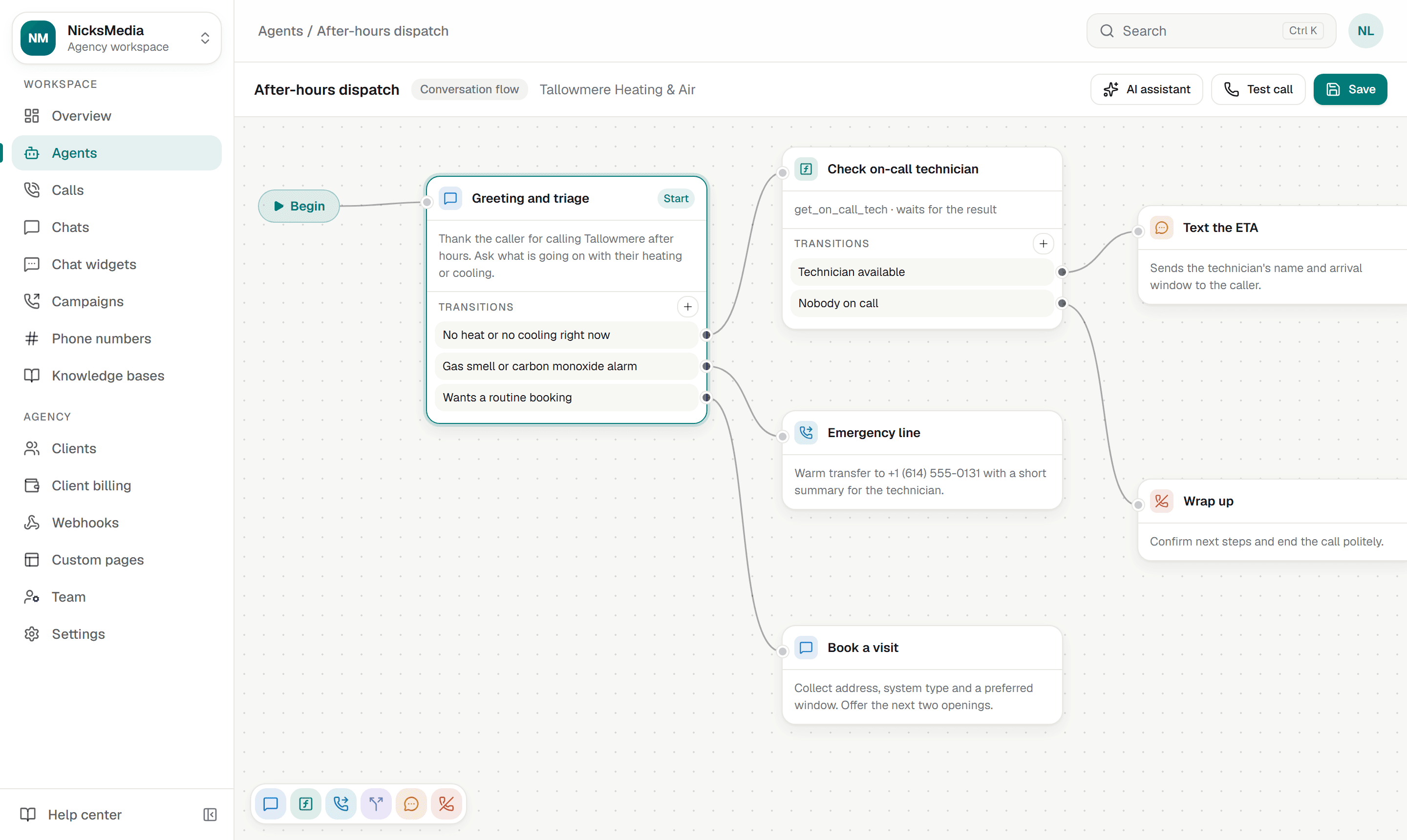The image size is (1407, 840).
Task: Add a conversation node from bottom toolbar
Action: (x=271, y=803)
